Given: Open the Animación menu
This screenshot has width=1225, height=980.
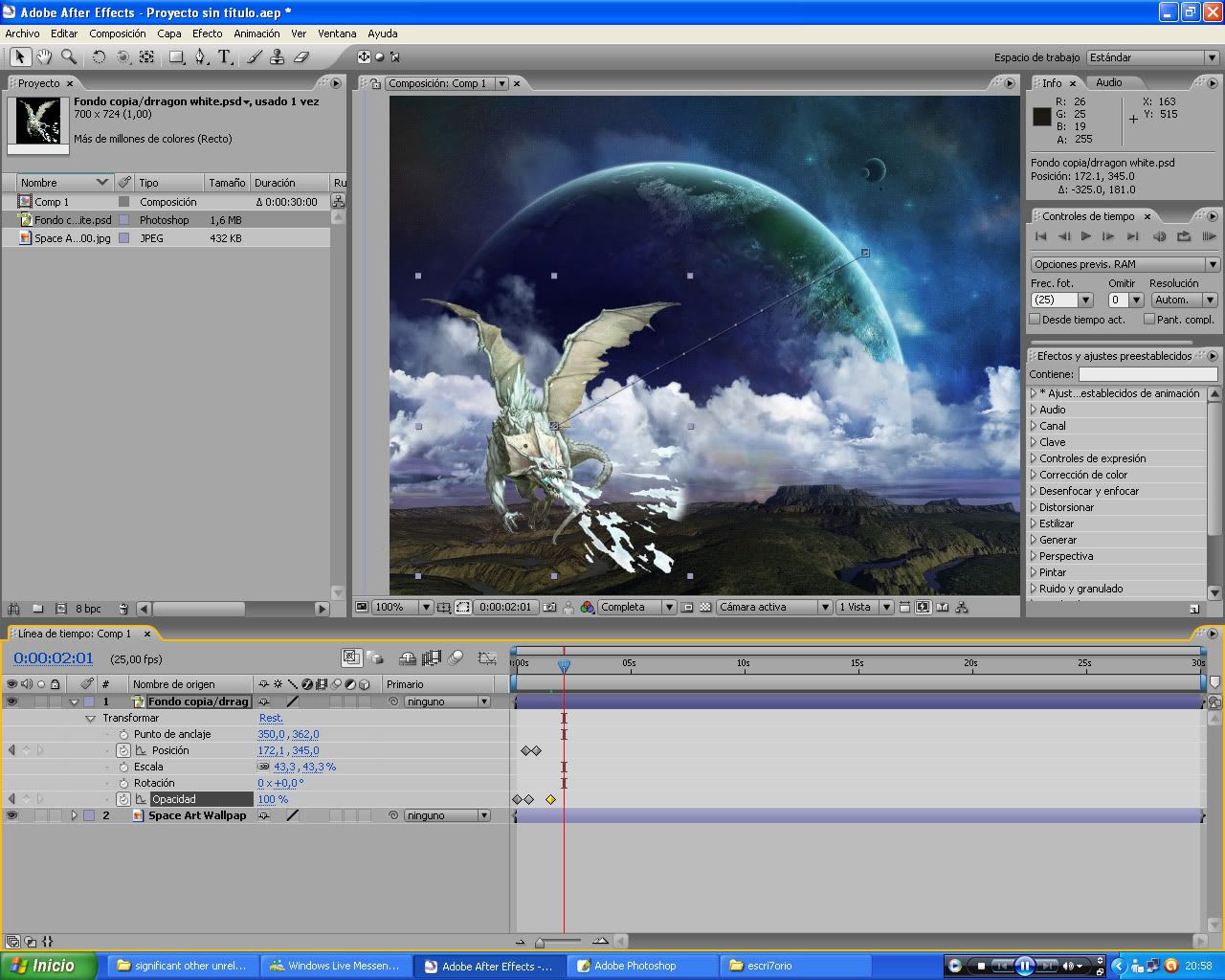Looking at the screenshot, I should 257,33.
